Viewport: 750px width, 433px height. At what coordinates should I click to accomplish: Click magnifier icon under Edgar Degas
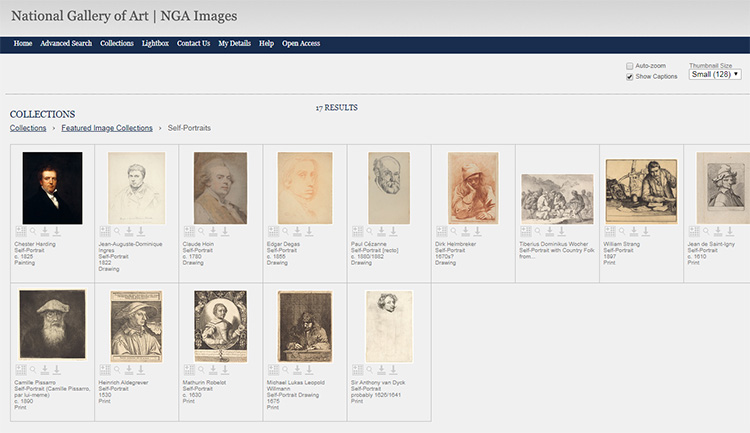(x=286, y=232)
